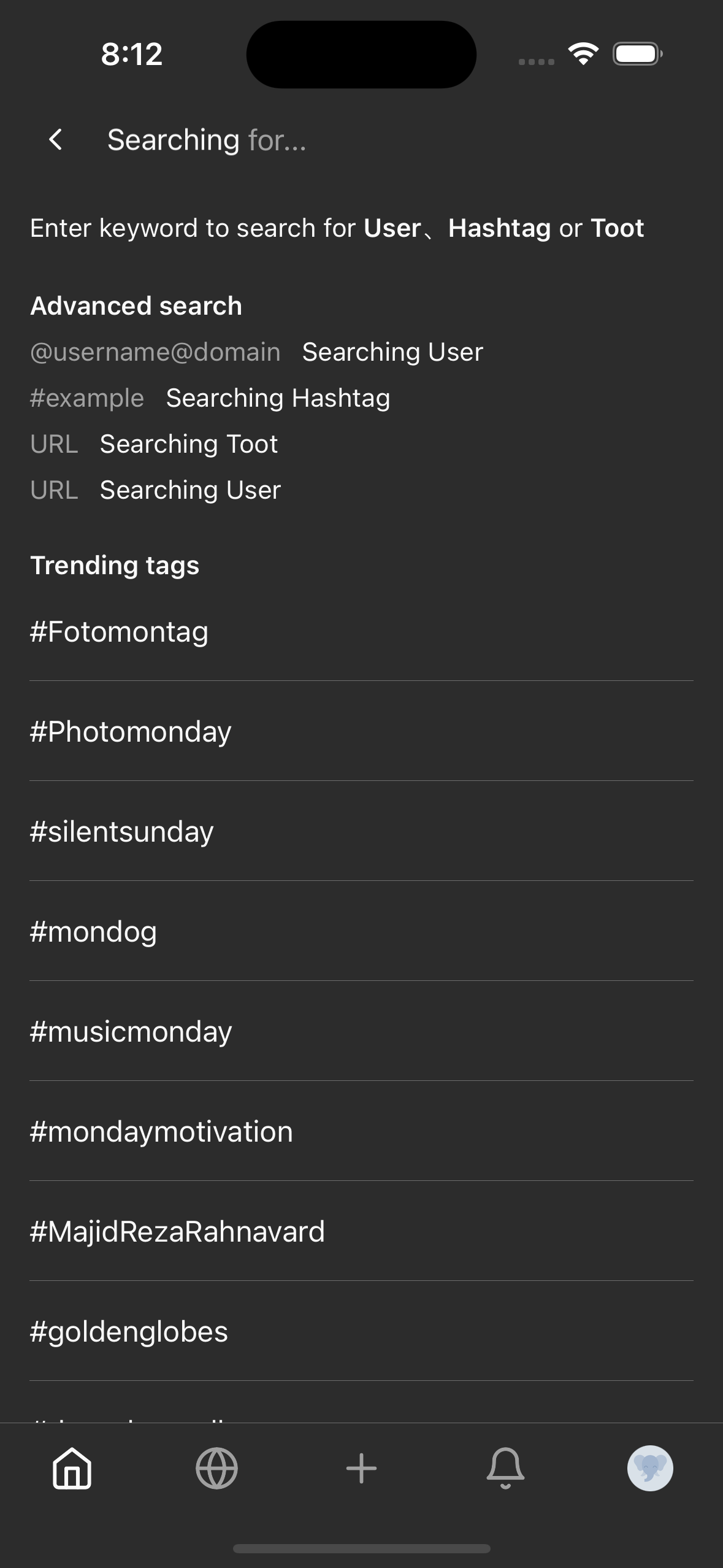View the #goldenglobes trending tag
Screen dimensions: 723x1568
129,1331
